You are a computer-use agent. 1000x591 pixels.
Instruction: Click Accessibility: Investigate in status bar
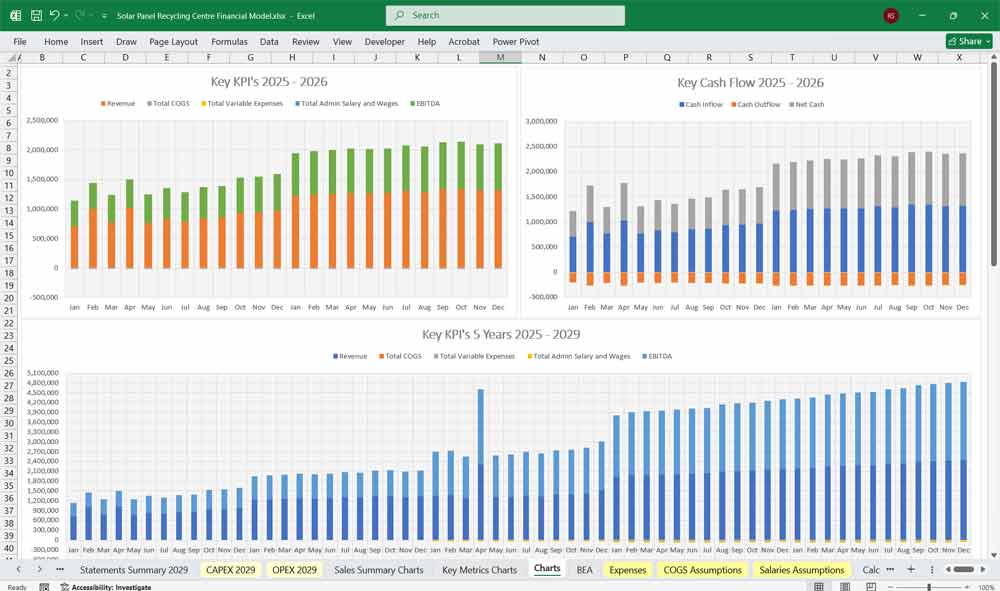coord(105,587)
